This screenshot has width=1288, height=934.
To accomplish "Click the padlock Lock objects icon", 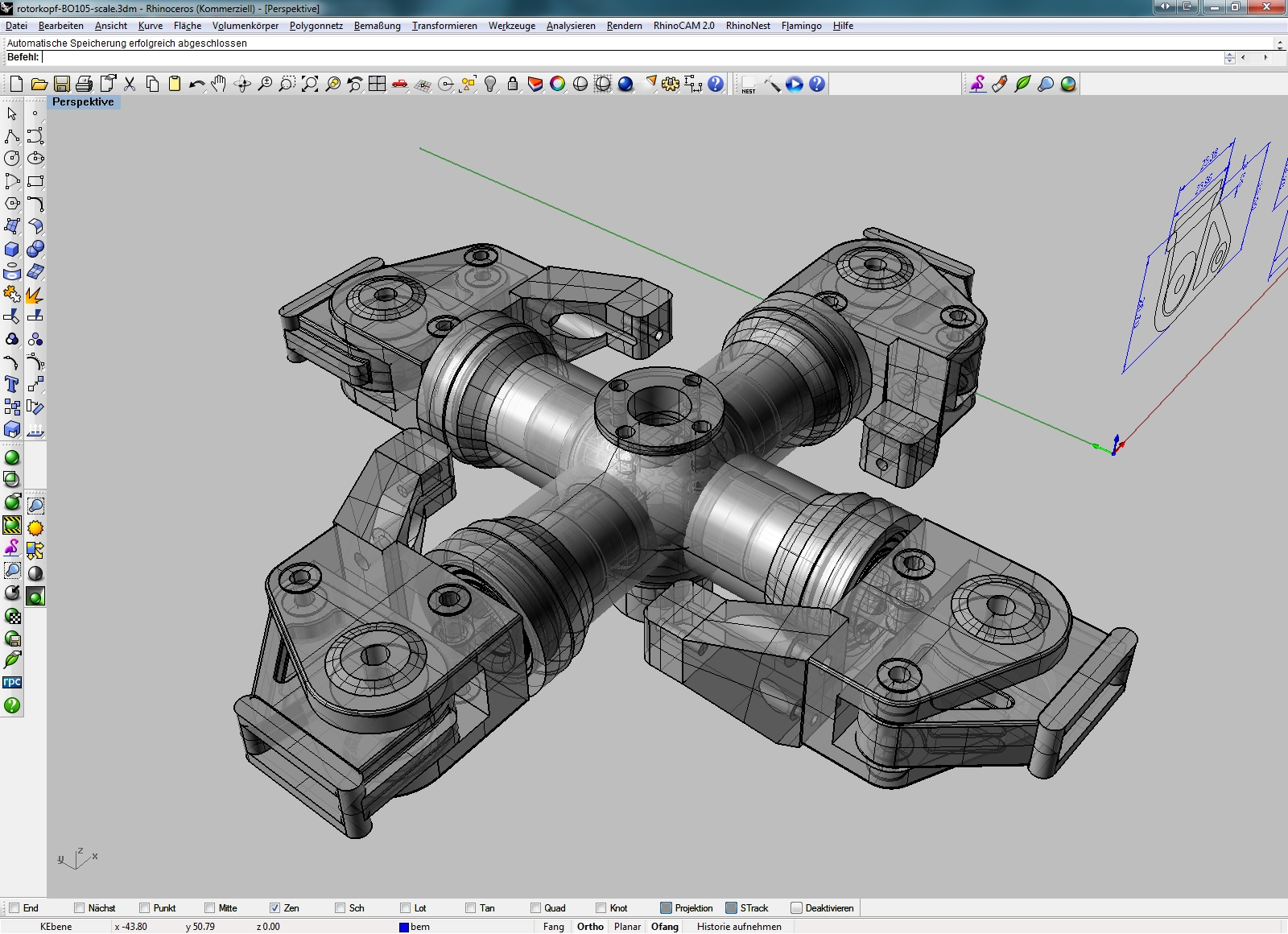I will (513, 84).
